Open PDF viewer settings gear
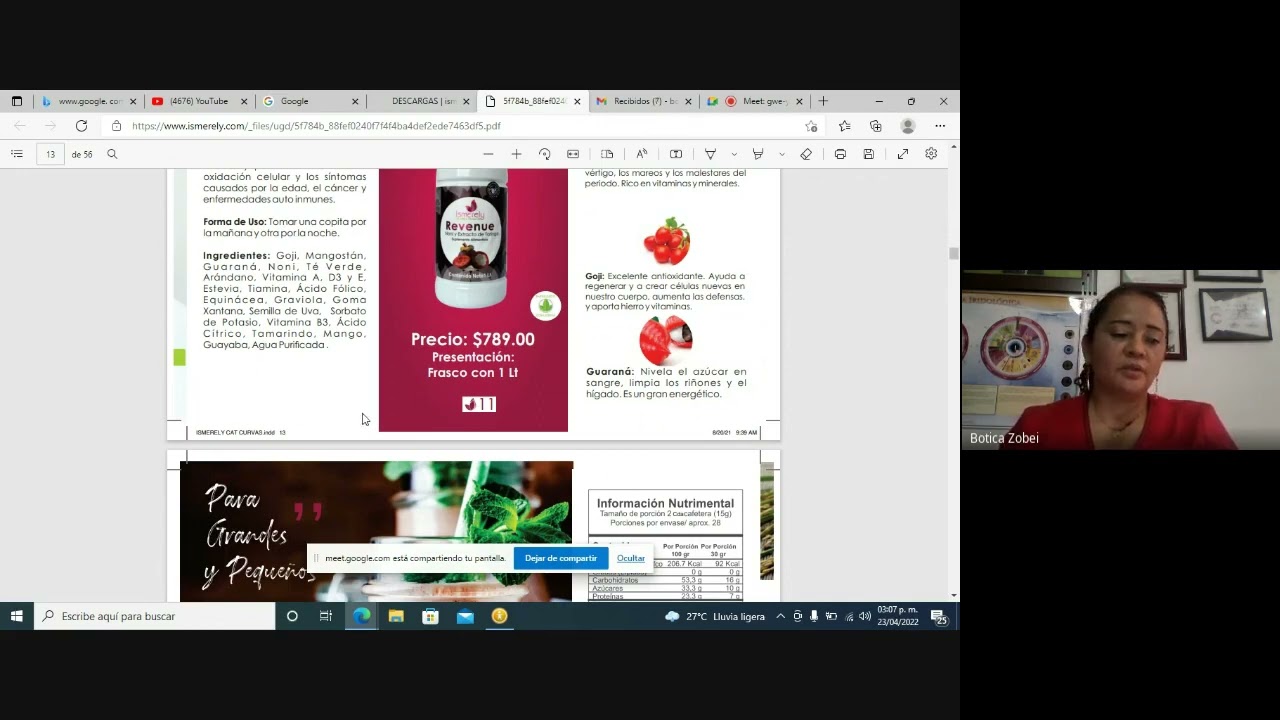The height and width of the screenshot is (720, 1280). pyautogui.click(x=931, y=154)
